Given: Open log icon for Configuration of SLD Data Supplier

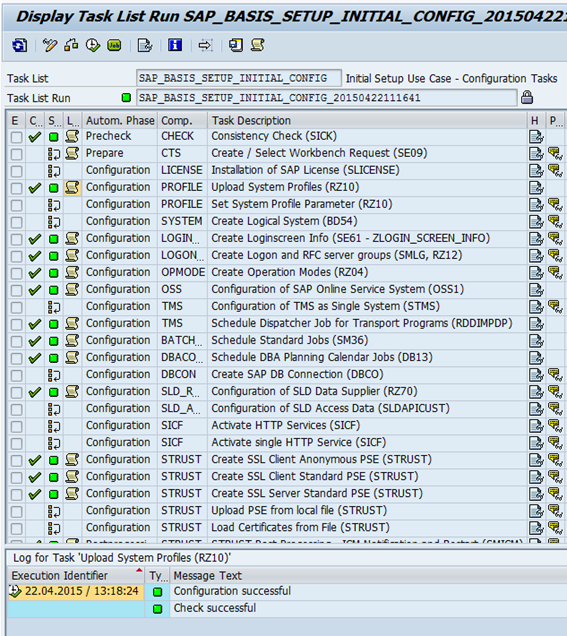Looking at the screenshot, I should pos(72,392).
